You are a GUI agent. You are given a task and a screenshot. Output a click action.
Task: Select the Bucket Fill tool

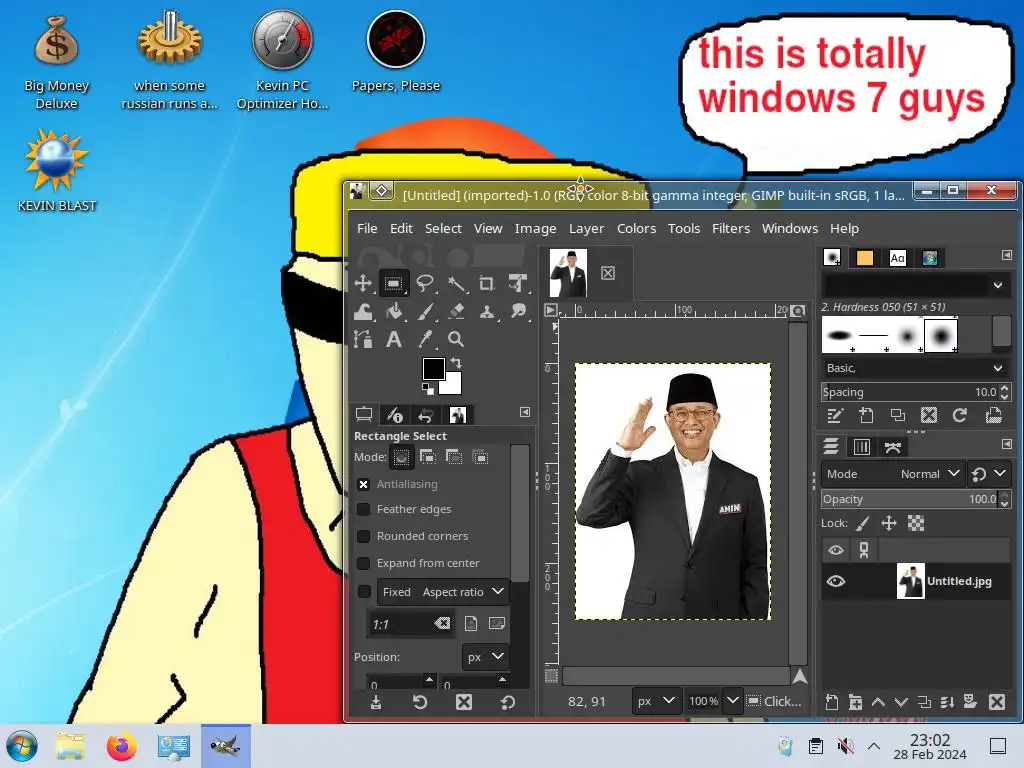[394, 312]
